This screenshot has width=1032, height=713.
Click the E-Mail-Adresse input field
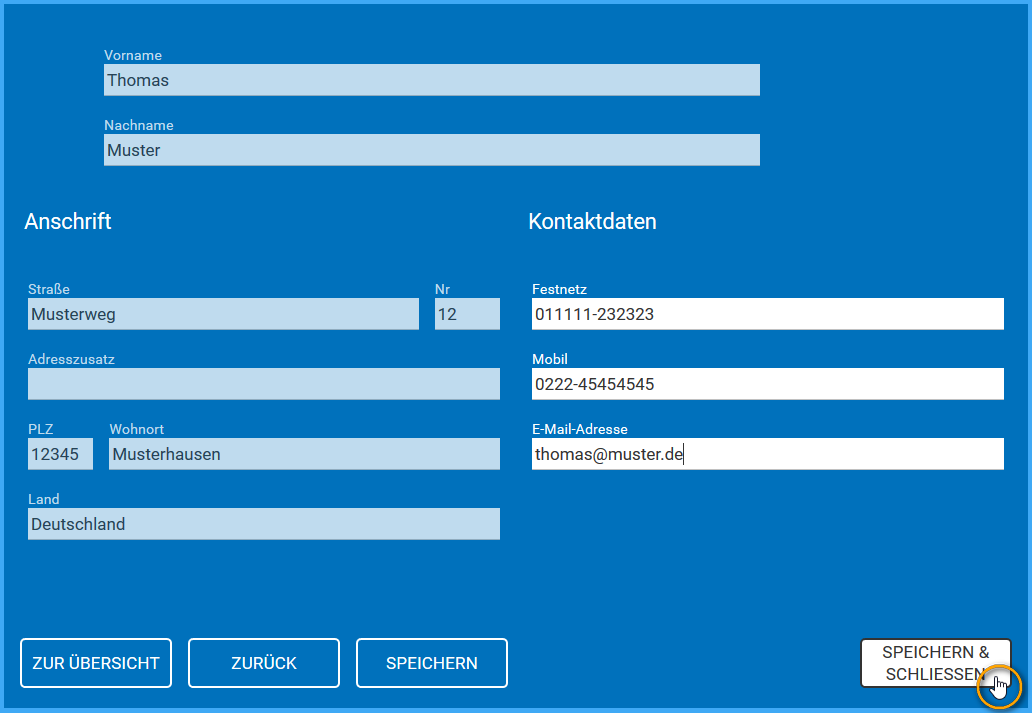pos(766,453)
